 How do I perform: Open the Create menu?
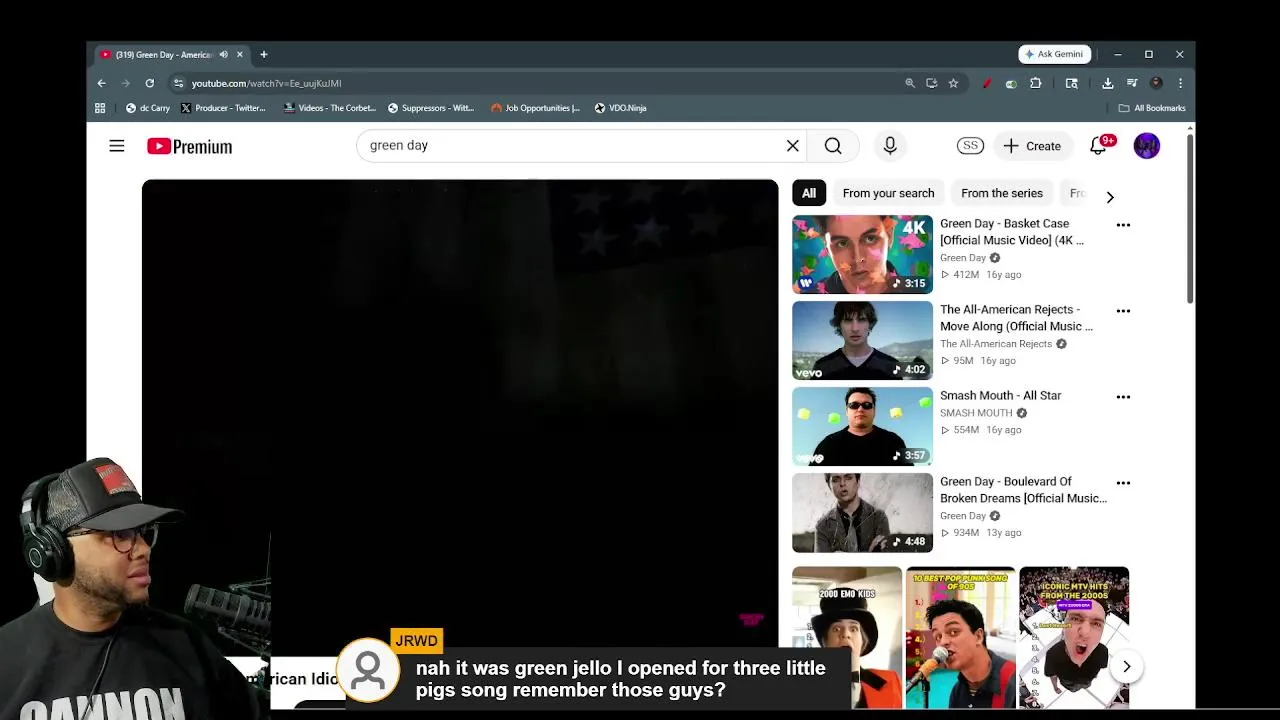point(1032,146)
